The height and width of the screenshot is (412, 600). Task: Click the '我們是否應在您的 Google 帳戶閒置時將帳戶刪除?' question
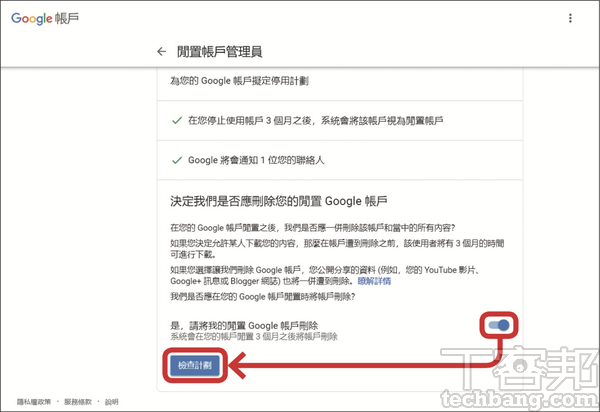[x=262, y=297]
